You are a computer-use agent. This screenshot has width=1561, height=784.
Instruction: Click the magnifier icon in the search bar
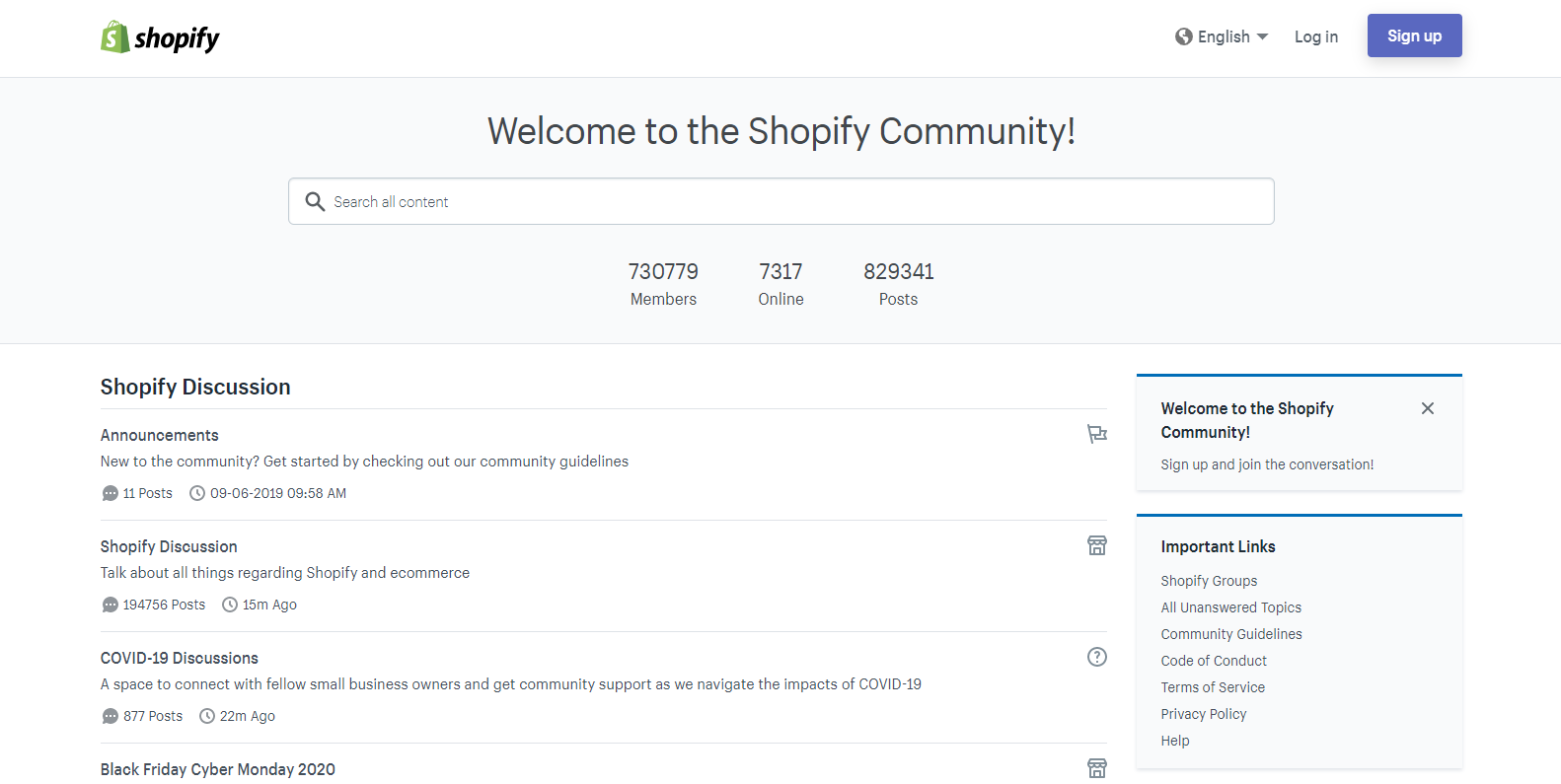[315, 201]
